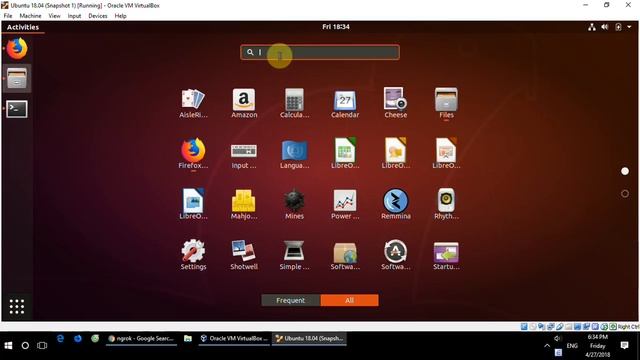
Task: Click Cortana search circle in taskbar
Action: [x=25, y=345]
